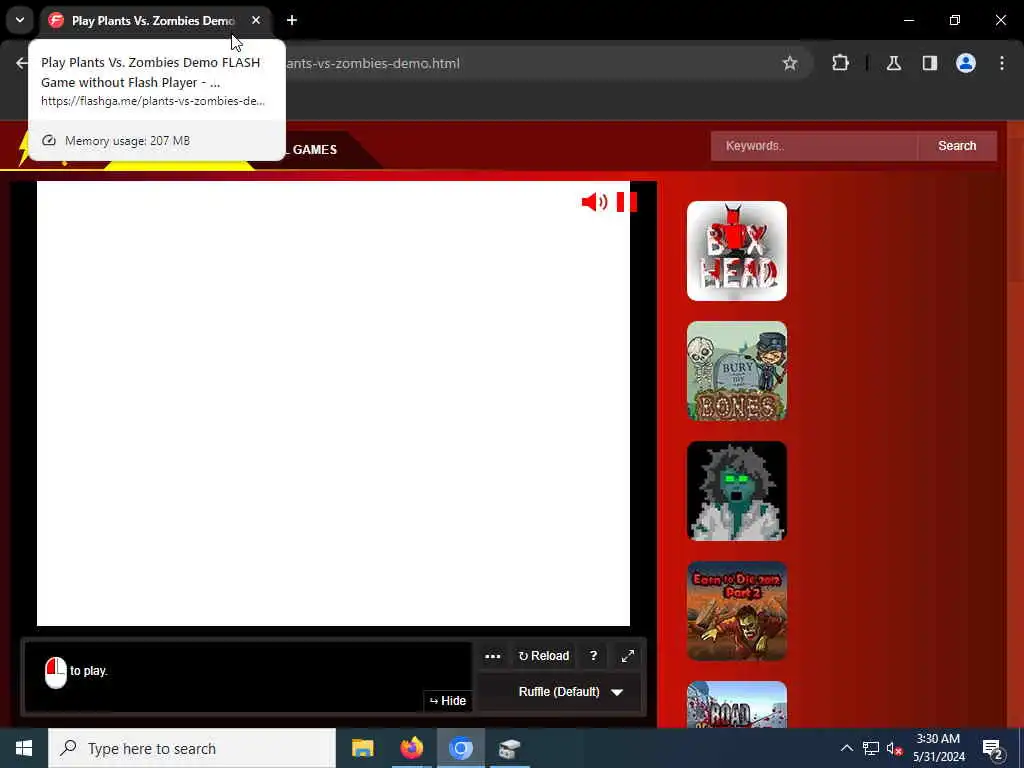Open the Bury My Bones game thumbnail
This screenshot has width=1024, height=768.
(737, 371)
